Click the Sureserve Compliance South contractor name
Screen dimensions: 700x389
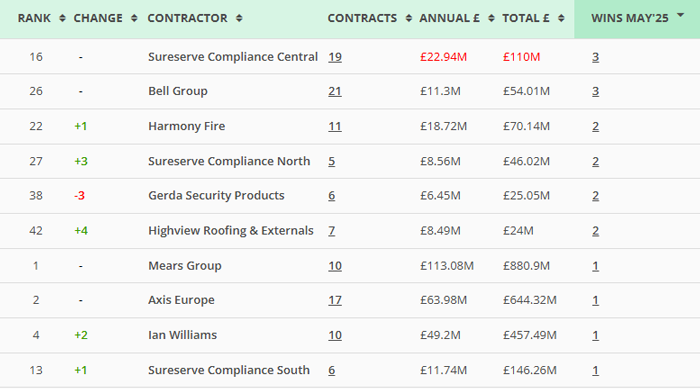click(x=229, y=370)
